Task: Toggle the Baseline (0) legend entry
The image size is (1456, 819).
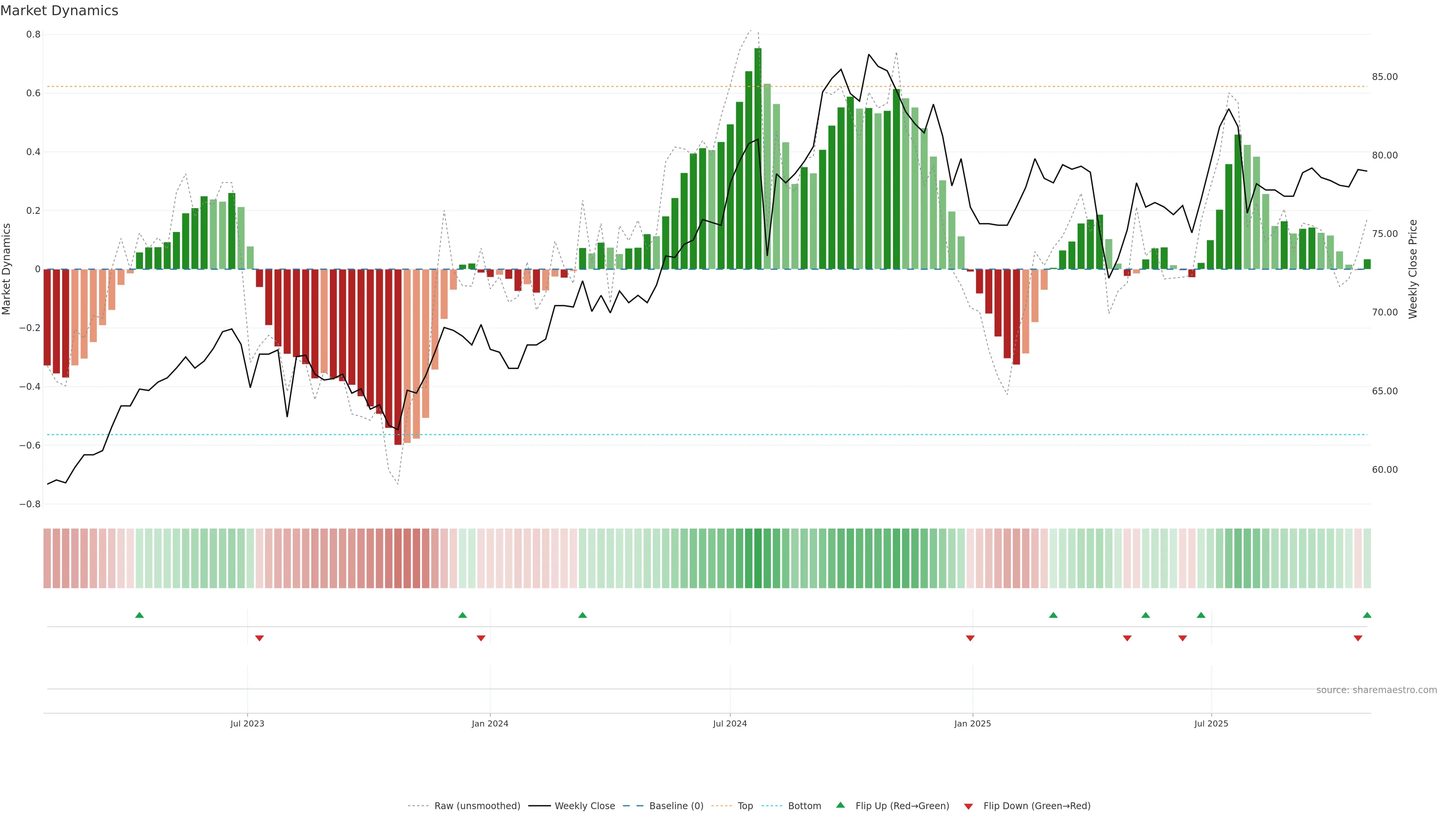Action: coord(676,805)
